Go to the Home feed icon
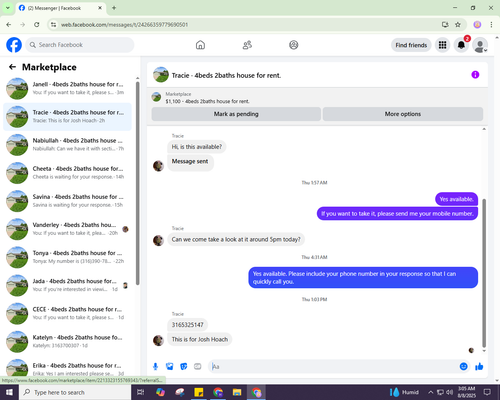Image resolution: width=500 pixels, height=400 pixels. pos(200,45)
